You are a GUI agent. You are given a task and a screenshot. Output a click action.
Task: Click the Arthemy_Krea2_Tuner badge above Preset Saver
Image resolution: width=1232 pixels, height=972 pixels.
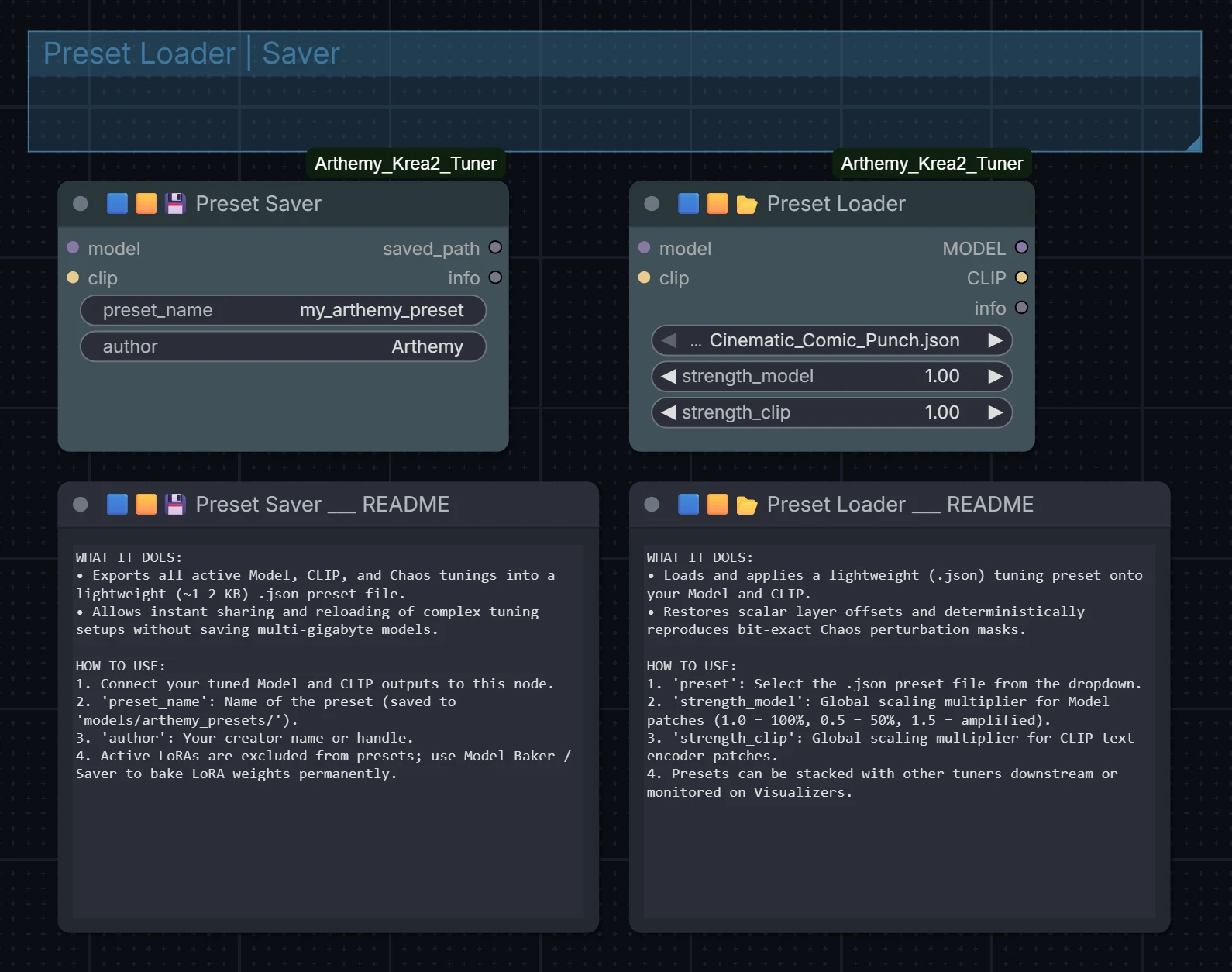405,164
